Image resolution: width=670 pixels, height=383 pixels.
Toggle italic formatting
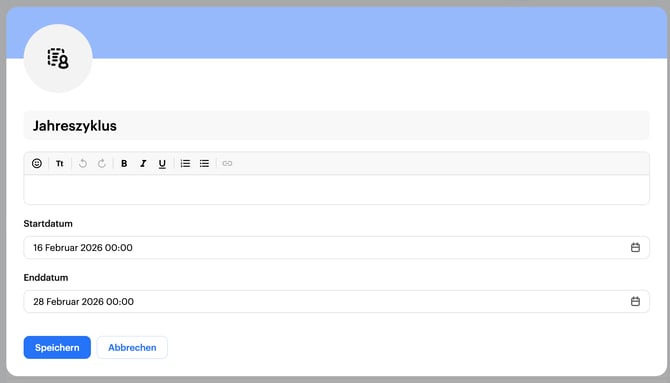tap(143, 163)
